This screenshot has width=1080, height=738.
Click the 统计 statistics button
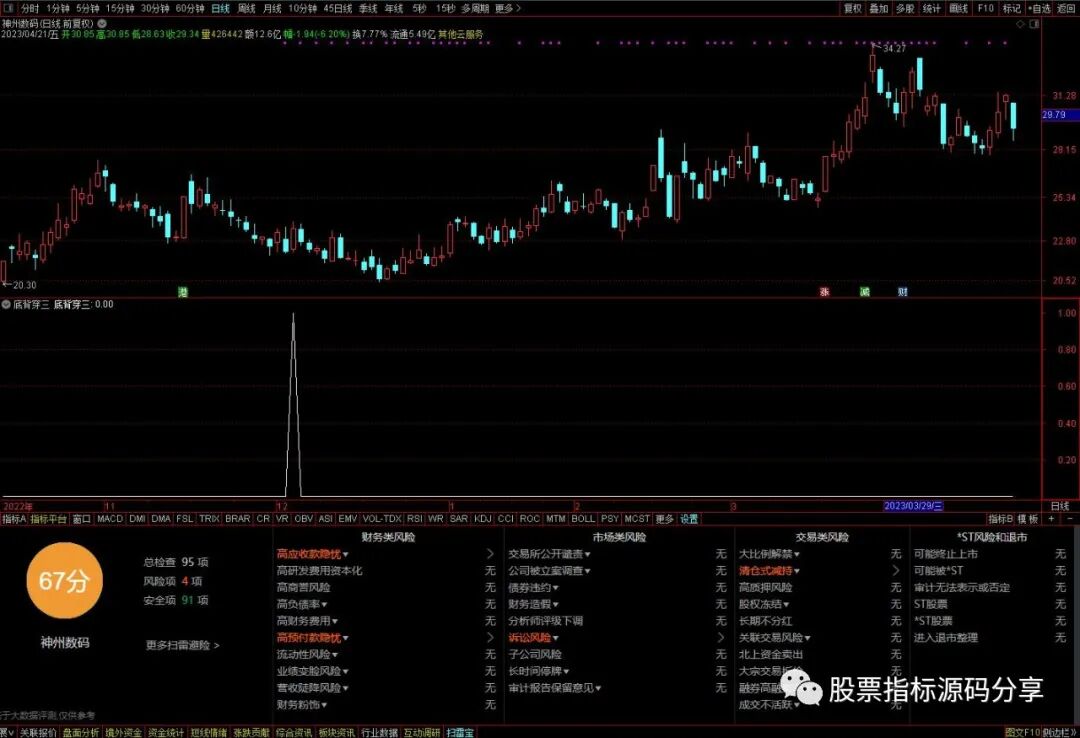point(931,8)
